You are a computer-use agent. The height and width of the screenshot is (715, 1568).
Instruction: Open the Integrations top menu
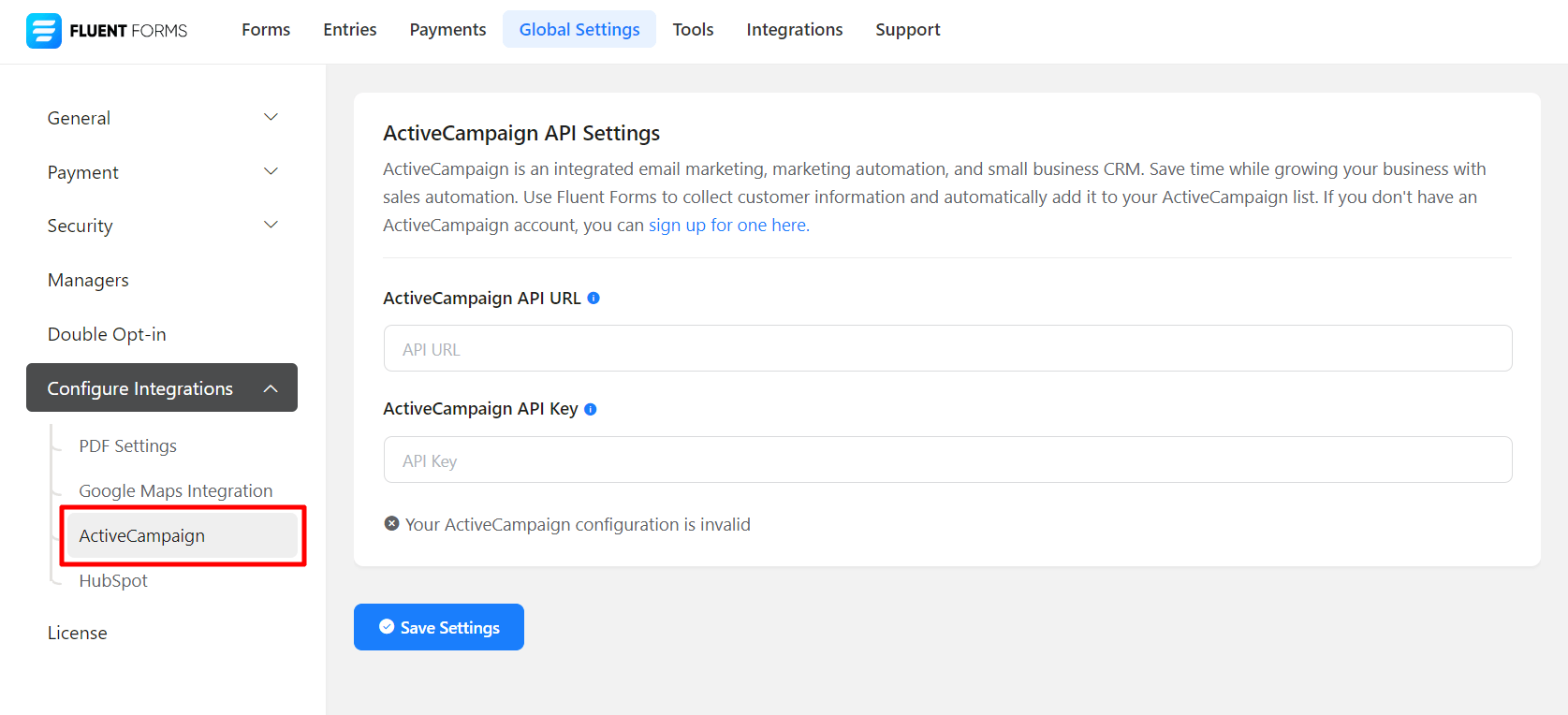pos(794,30)
